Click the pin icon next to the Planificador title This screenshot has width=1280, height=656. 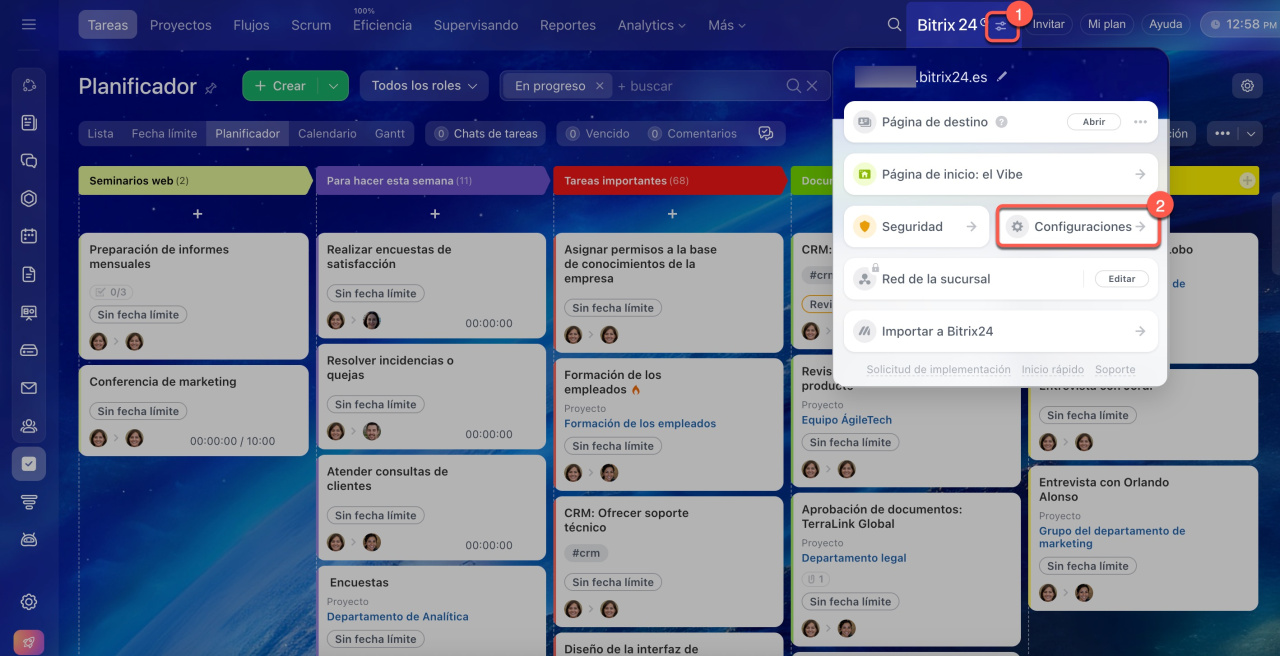211,88
